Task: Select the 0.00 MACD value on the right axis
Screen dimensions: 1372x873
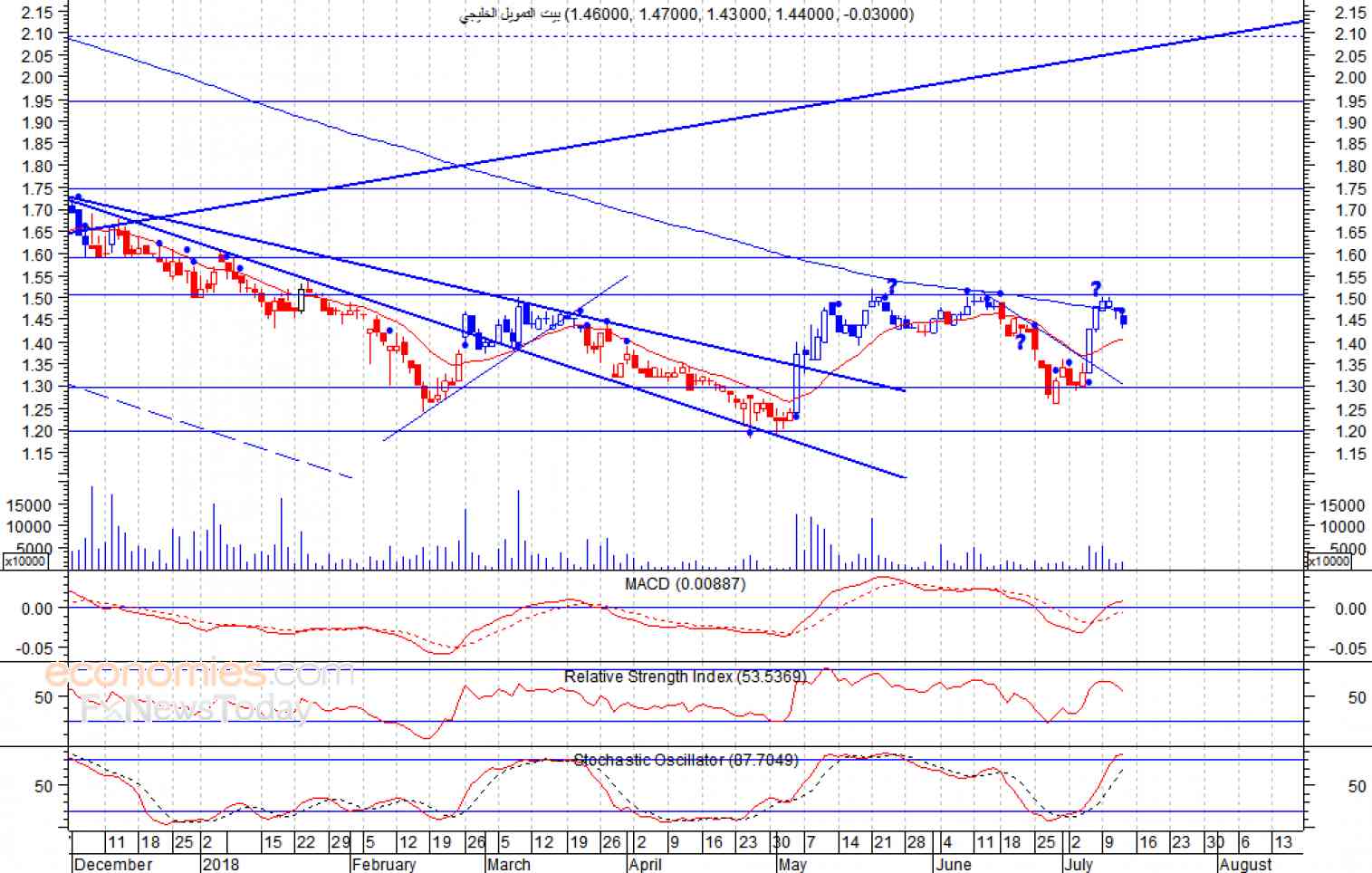Action: click(x=1350, y=609)
